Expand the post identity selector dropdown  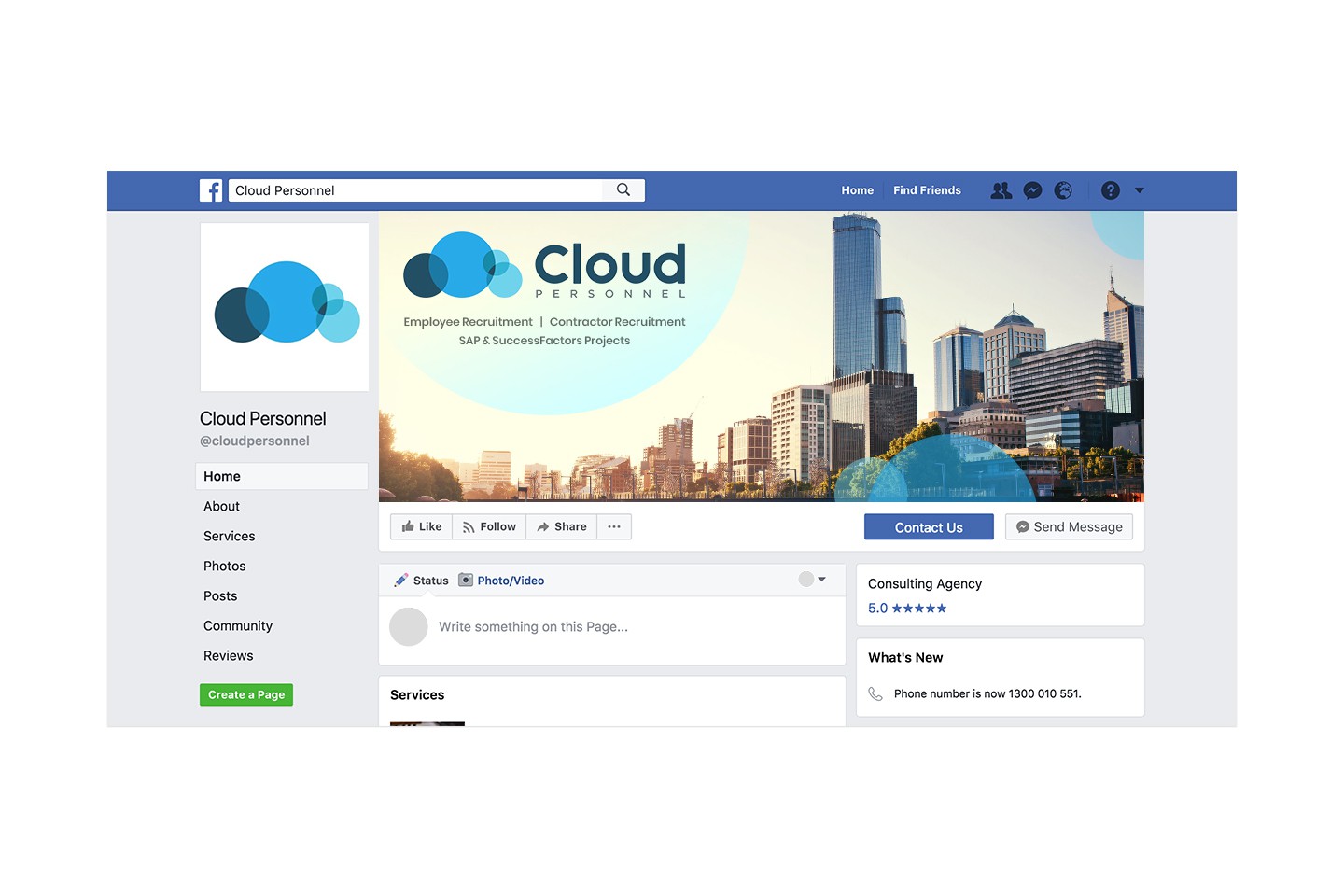[813, 580]
